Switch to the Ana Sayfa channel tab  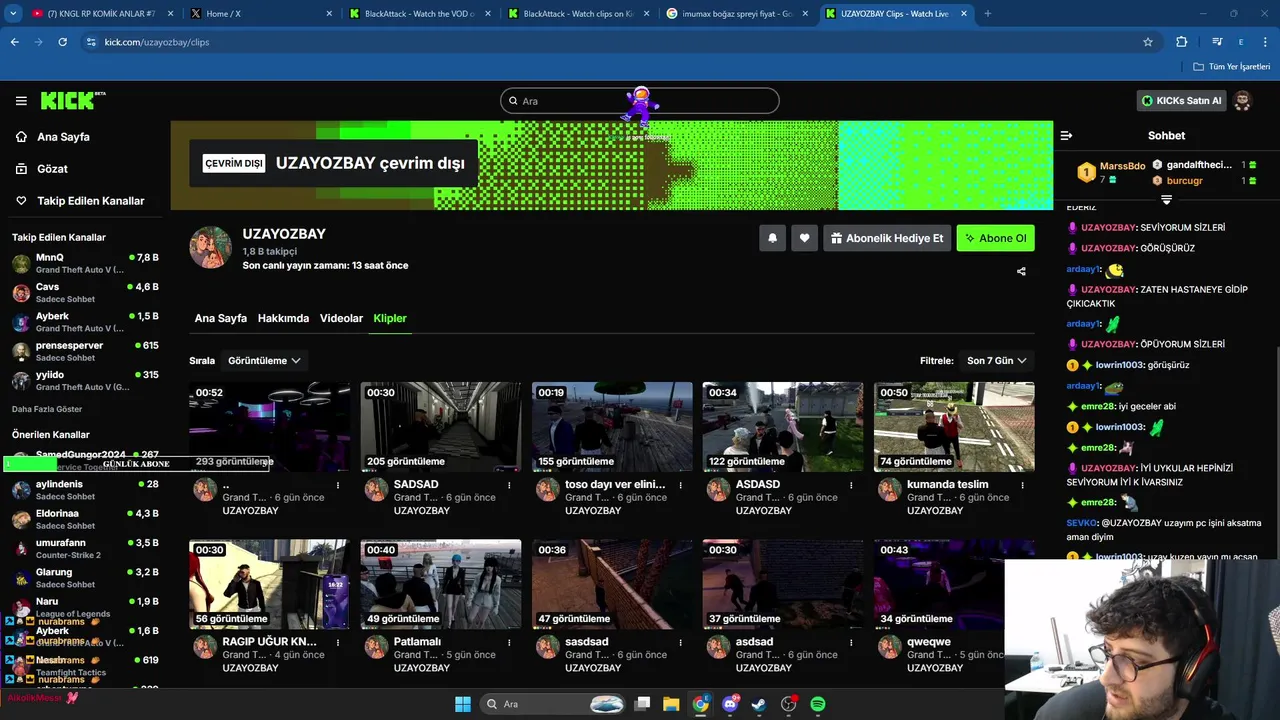(x=220, y=318)
